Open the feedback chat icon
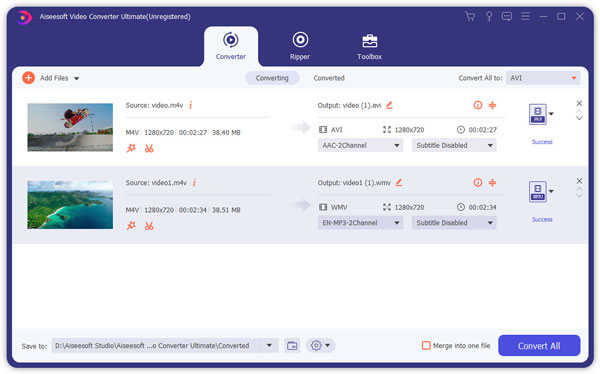 coord(507,16)
